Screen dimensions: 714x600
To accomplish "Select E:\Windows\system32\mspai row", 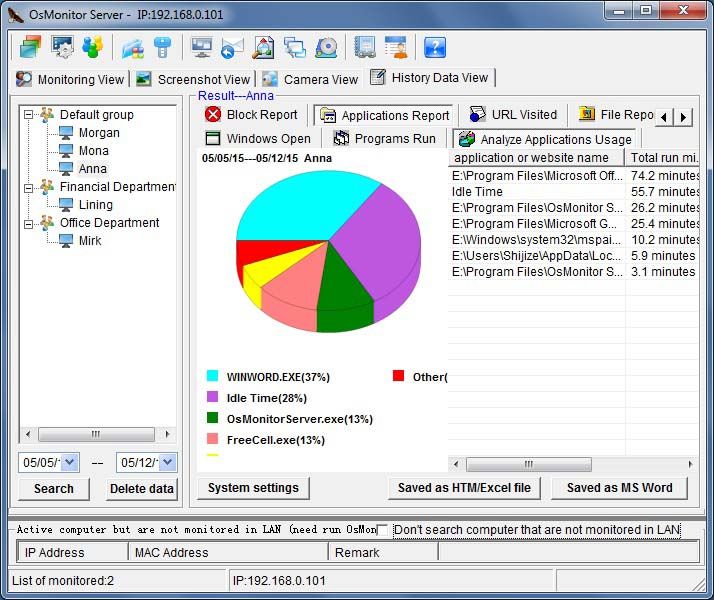I will (574, 239).
